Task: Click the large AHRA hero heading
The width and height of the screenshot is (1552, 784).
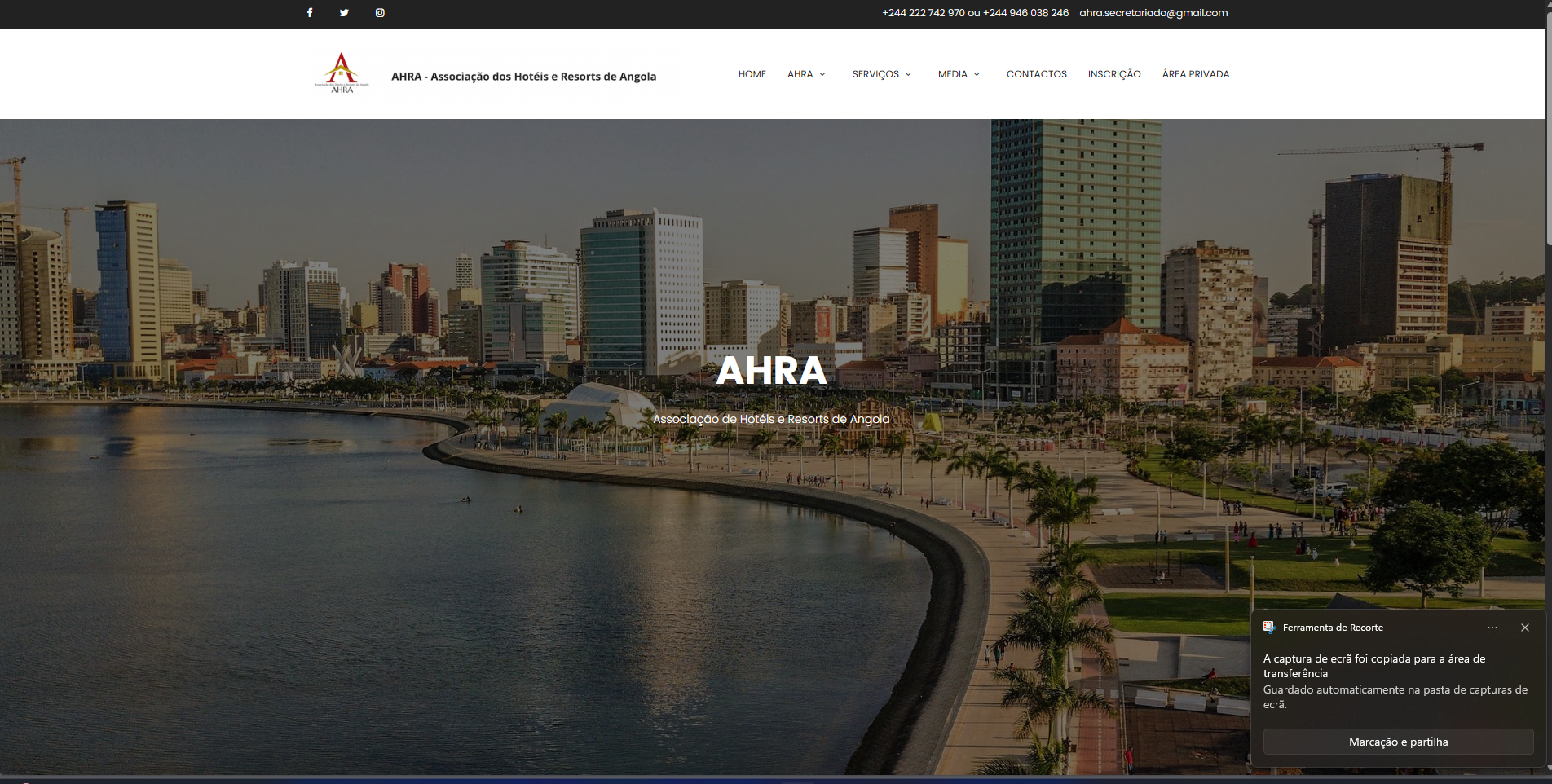Action: [771, 371]
